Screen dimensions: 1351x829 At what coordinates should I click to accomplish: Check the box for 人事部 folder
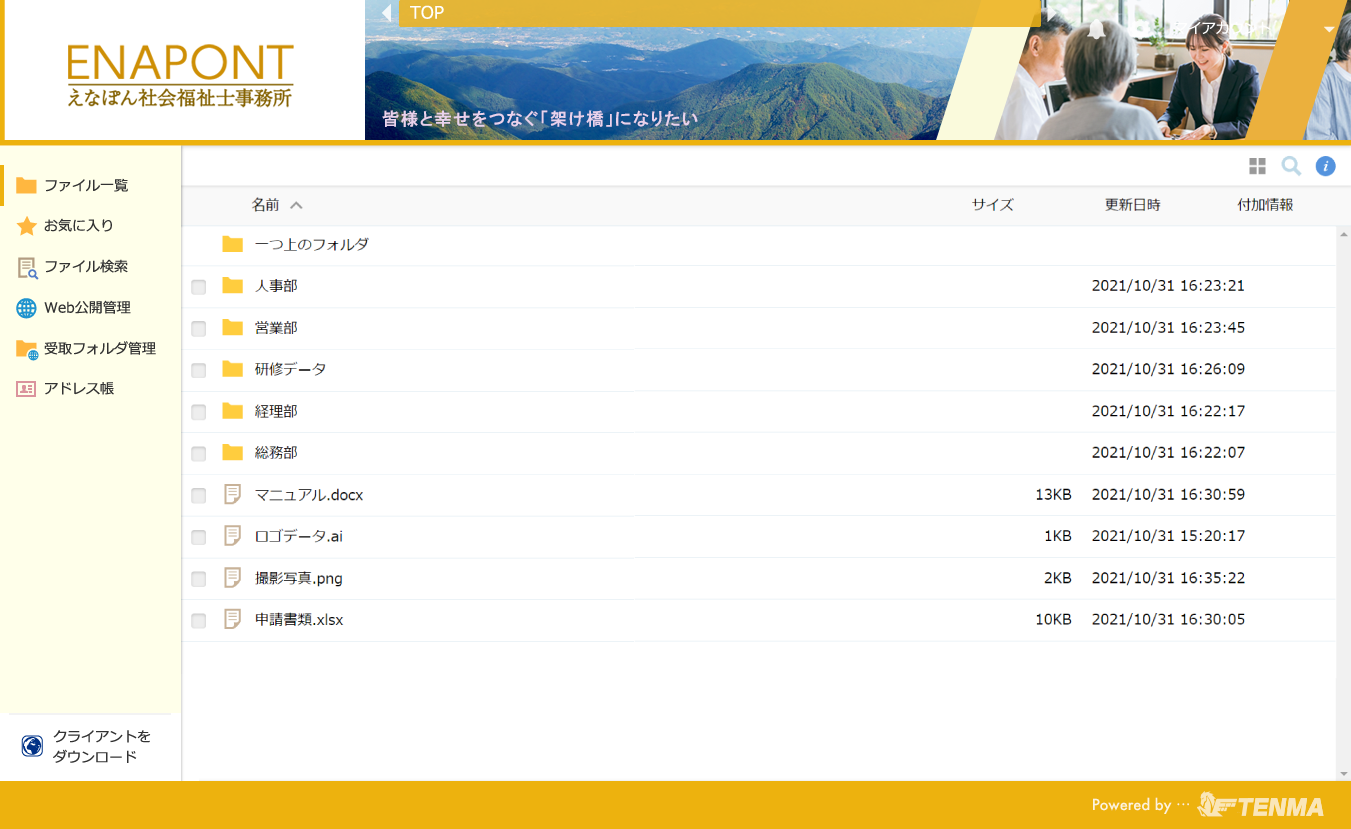pos(199,287)
